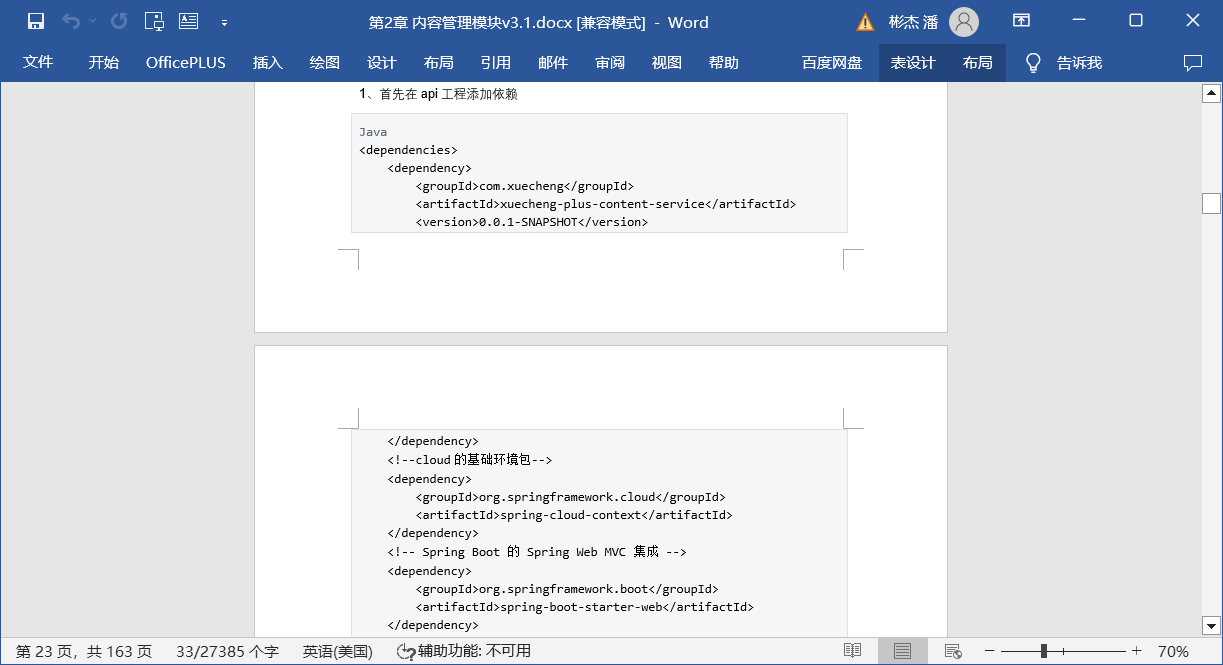Open the 帮助 ribbon tab

[x=724, y=62]
